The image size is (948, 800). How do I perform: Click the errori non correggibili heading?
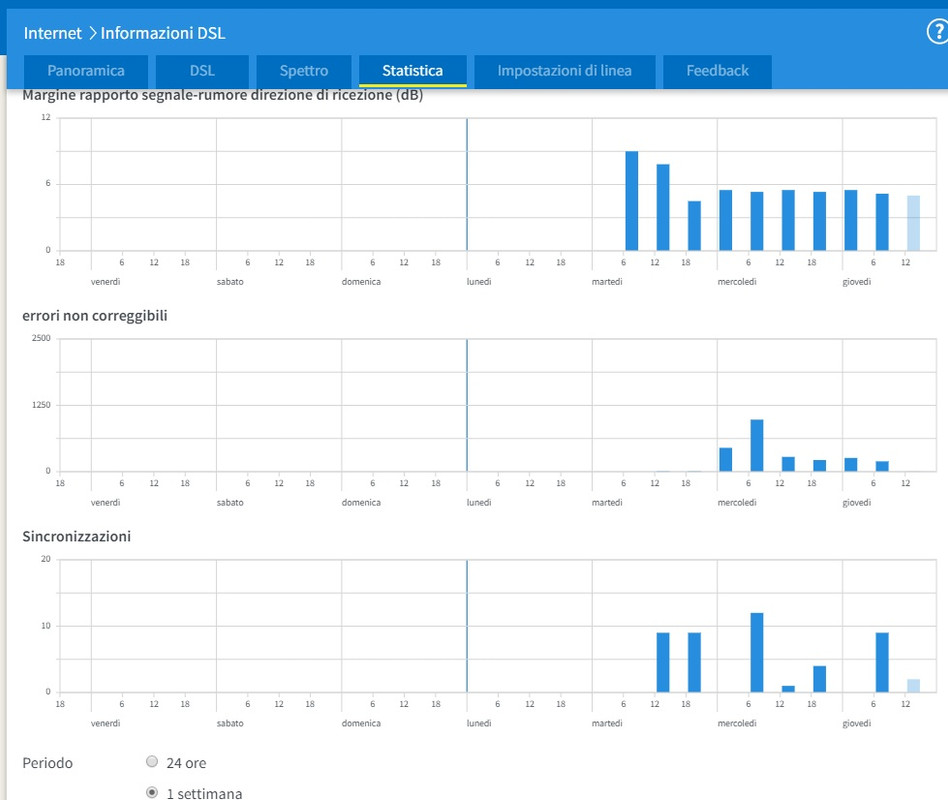coord(95,316)
